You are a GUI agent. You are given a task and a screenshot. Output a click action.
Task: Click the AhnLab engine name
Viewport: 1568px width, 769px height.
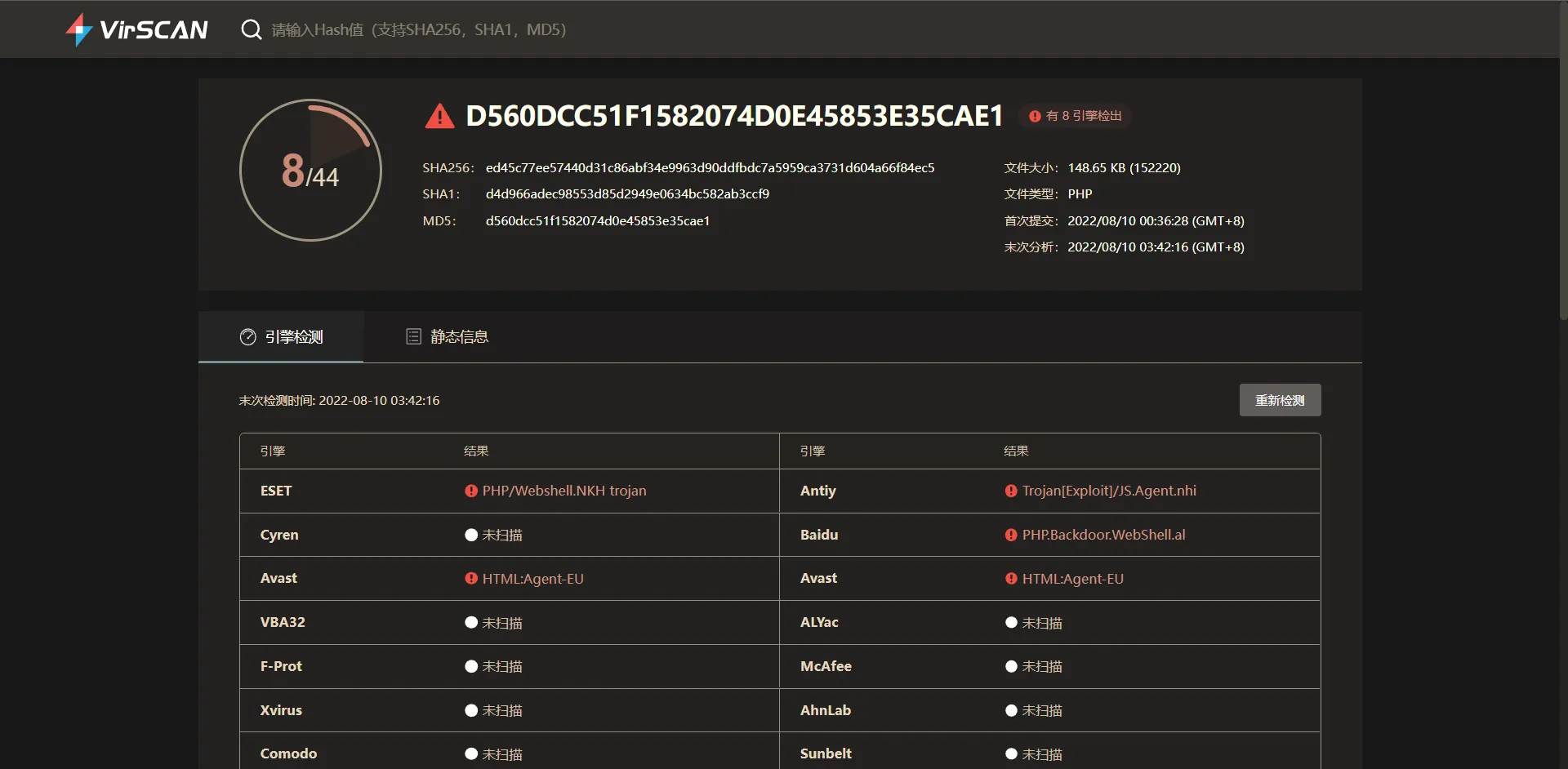pyautogui.click(x=826, y=710)
